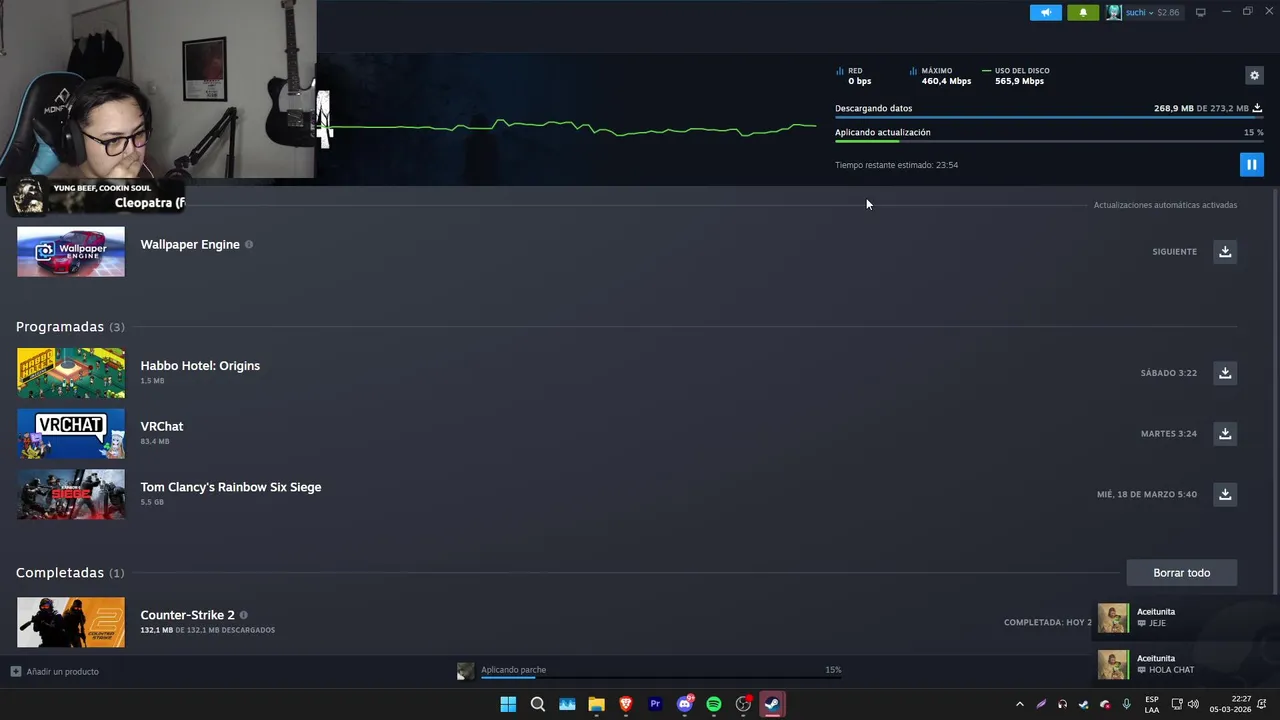Open Aceitunita JEJE chat notification

point(1186,618)
